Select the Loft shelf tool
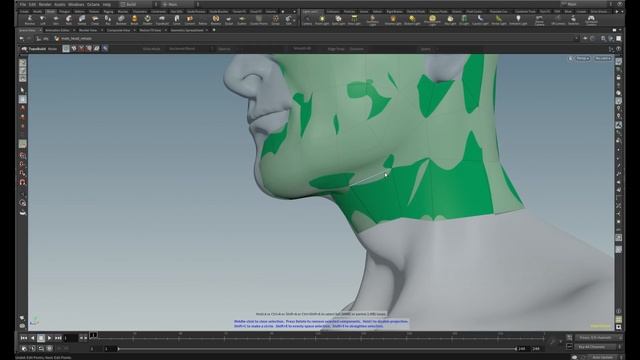Screen dimensions: 640x360 pos(42,20)
